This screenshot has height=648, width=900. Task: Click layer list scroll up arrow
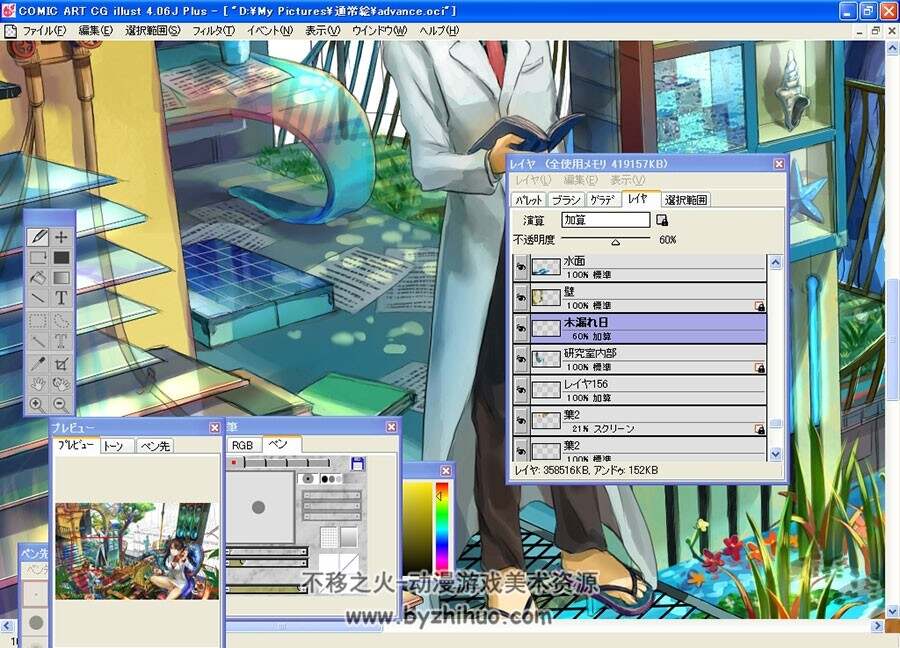tap(775, 263)
